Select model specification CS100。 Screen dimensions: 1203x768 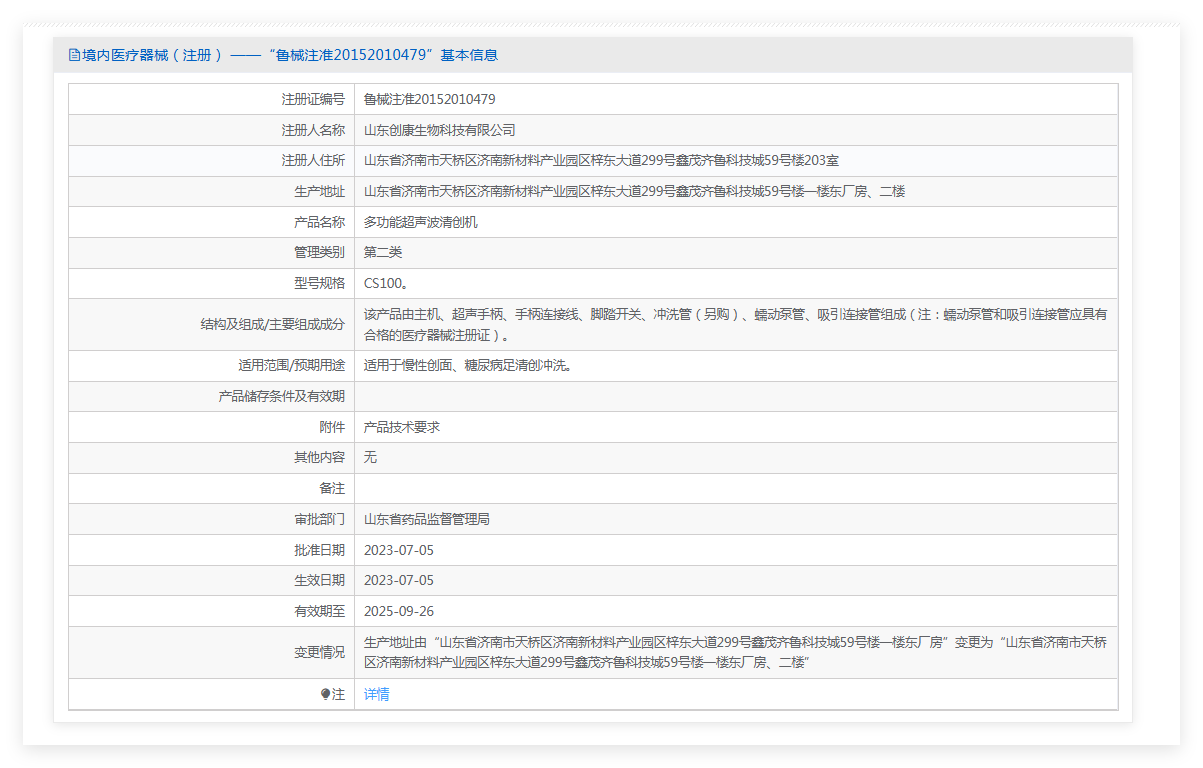(x=386, y=283)
